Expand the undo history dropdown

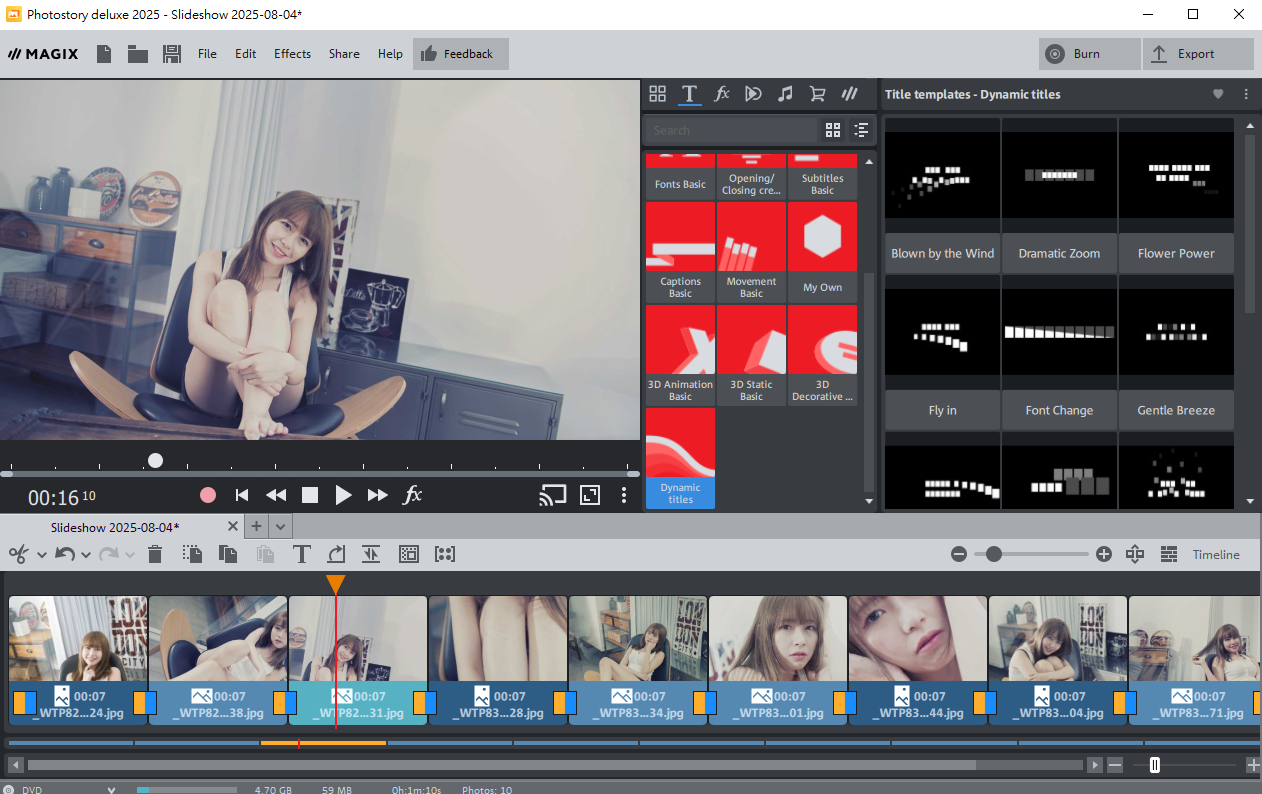point(86,555)
